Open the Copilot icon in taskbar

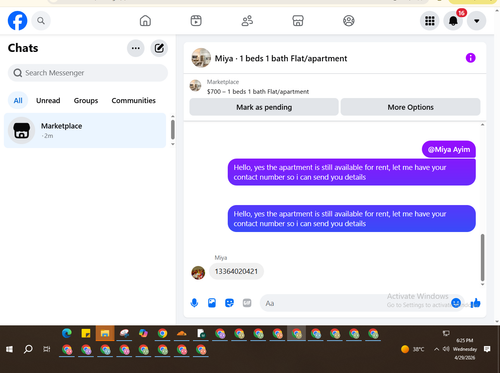143,333
